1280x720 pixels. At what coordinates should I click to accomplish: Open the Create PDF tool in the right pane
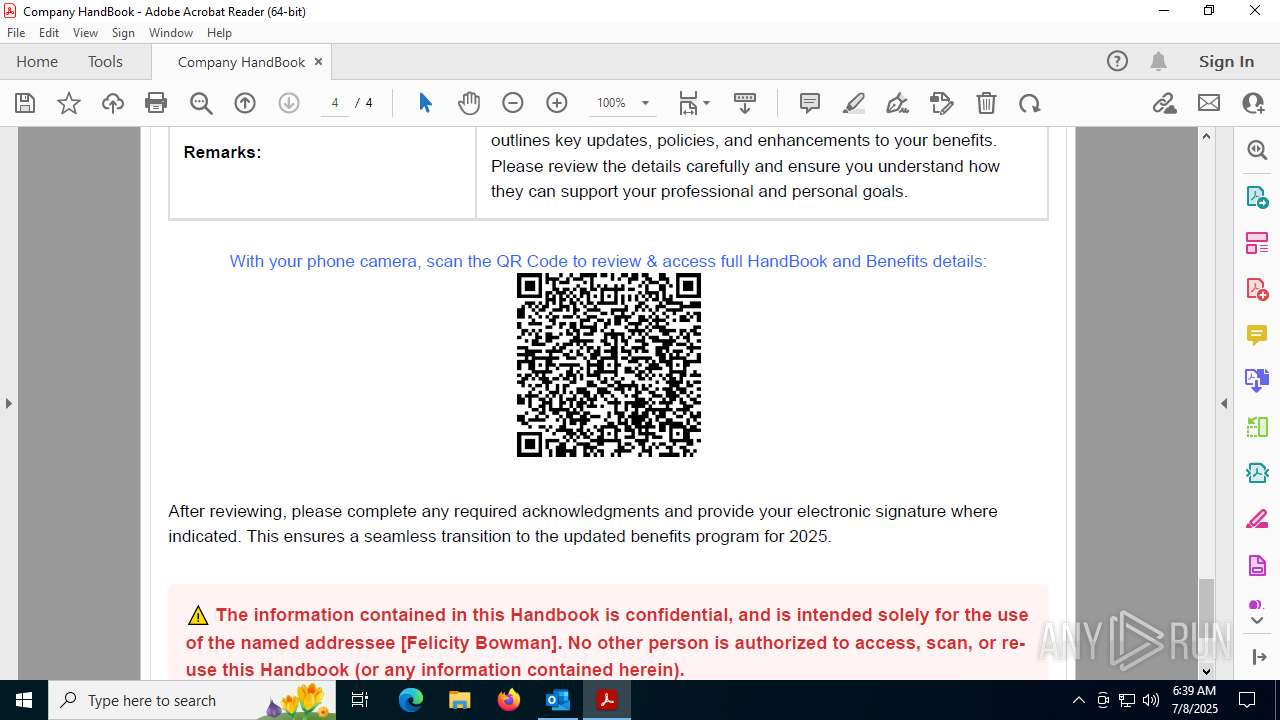1257,288
